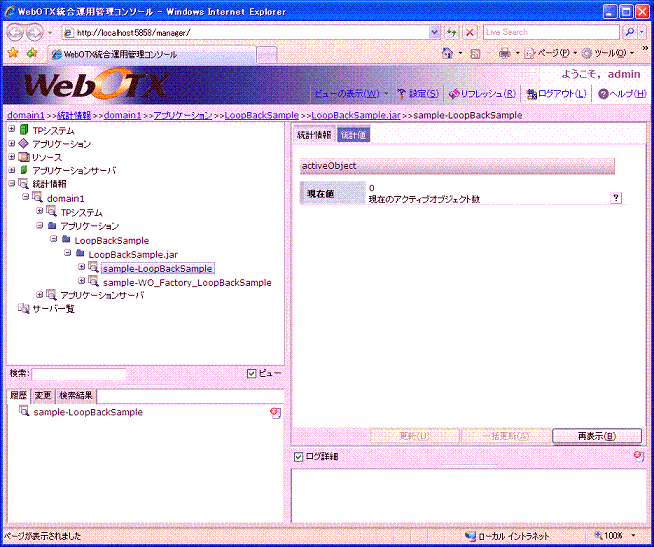Click the TPシステム server icon in tree
This screenshot has width=654, height=547.
click(x=24, y=129)
